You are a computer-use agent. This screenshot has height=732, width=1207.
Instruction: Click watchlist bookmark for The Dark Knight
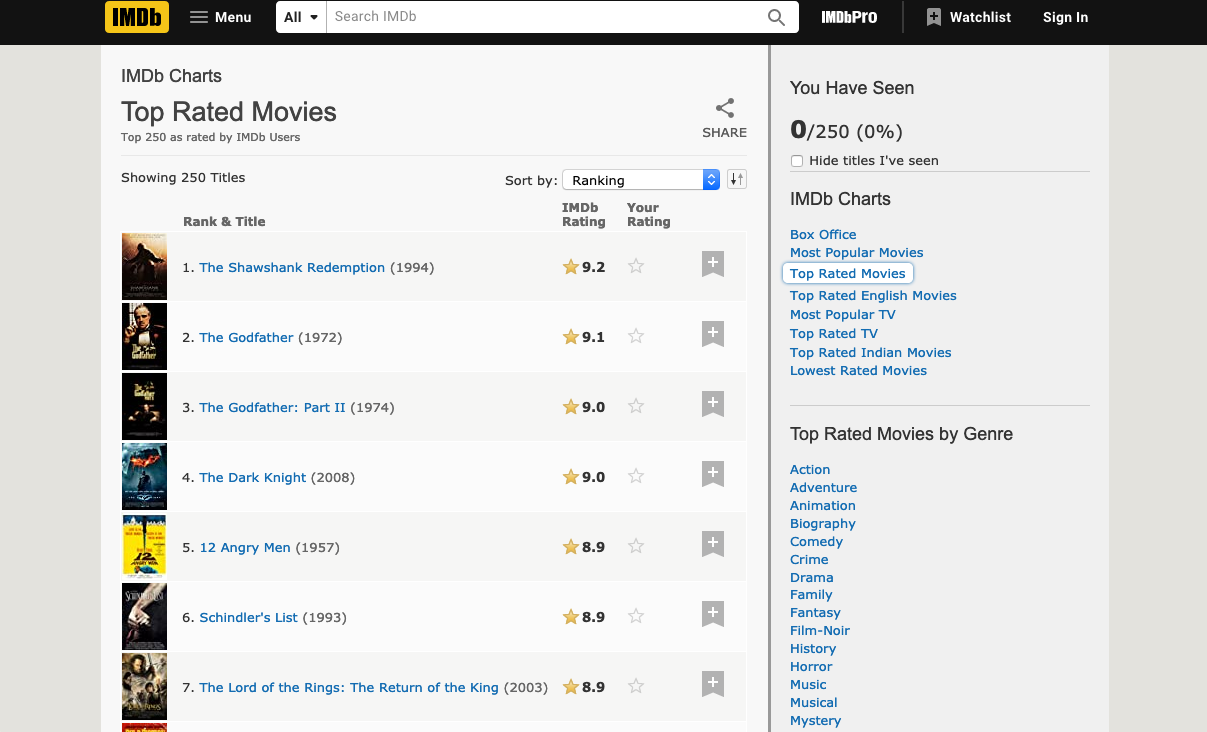(712, 475)
